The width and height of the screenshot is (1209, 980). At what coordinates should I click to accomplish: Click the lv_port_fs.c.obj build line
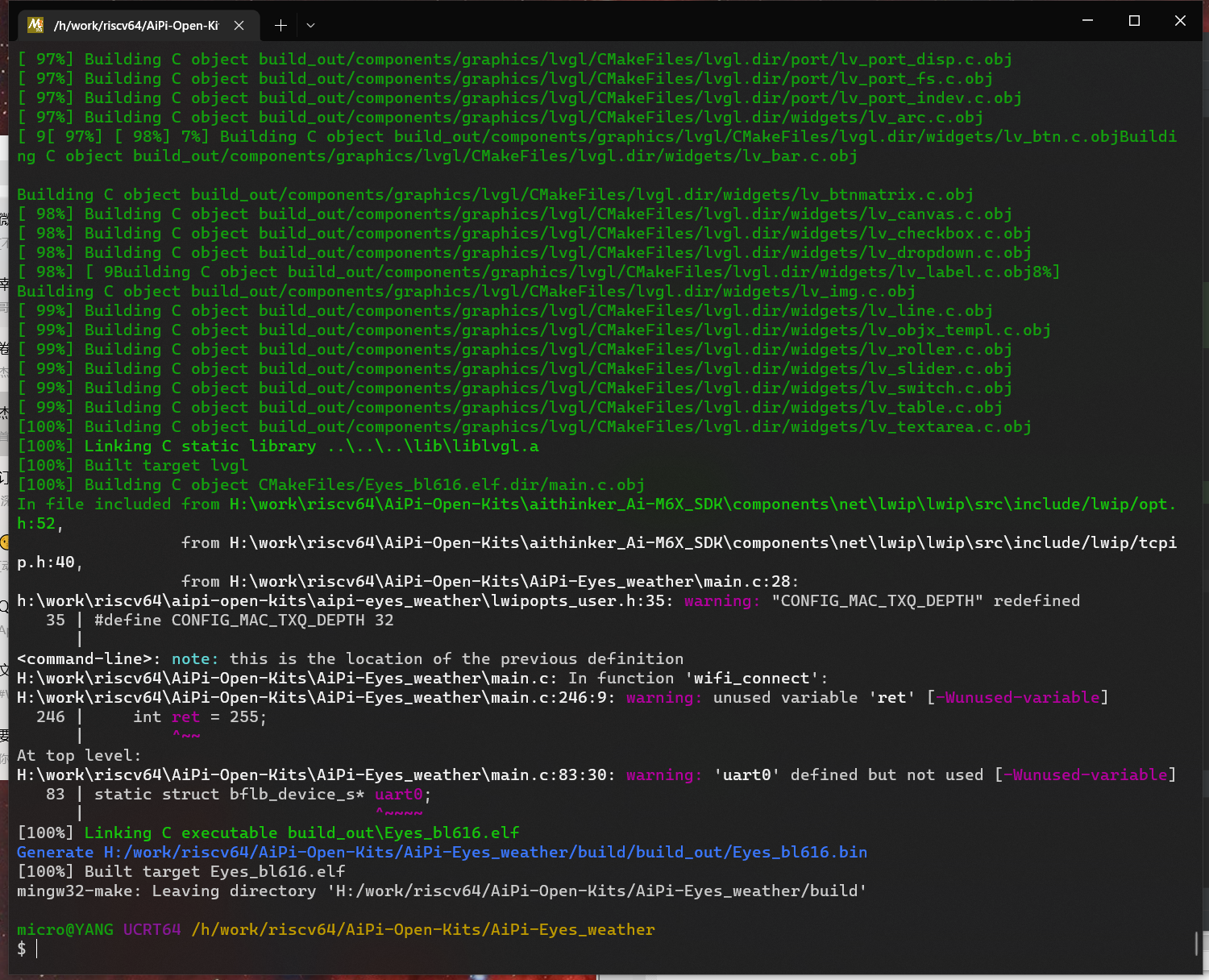click(x=505, y=78)
